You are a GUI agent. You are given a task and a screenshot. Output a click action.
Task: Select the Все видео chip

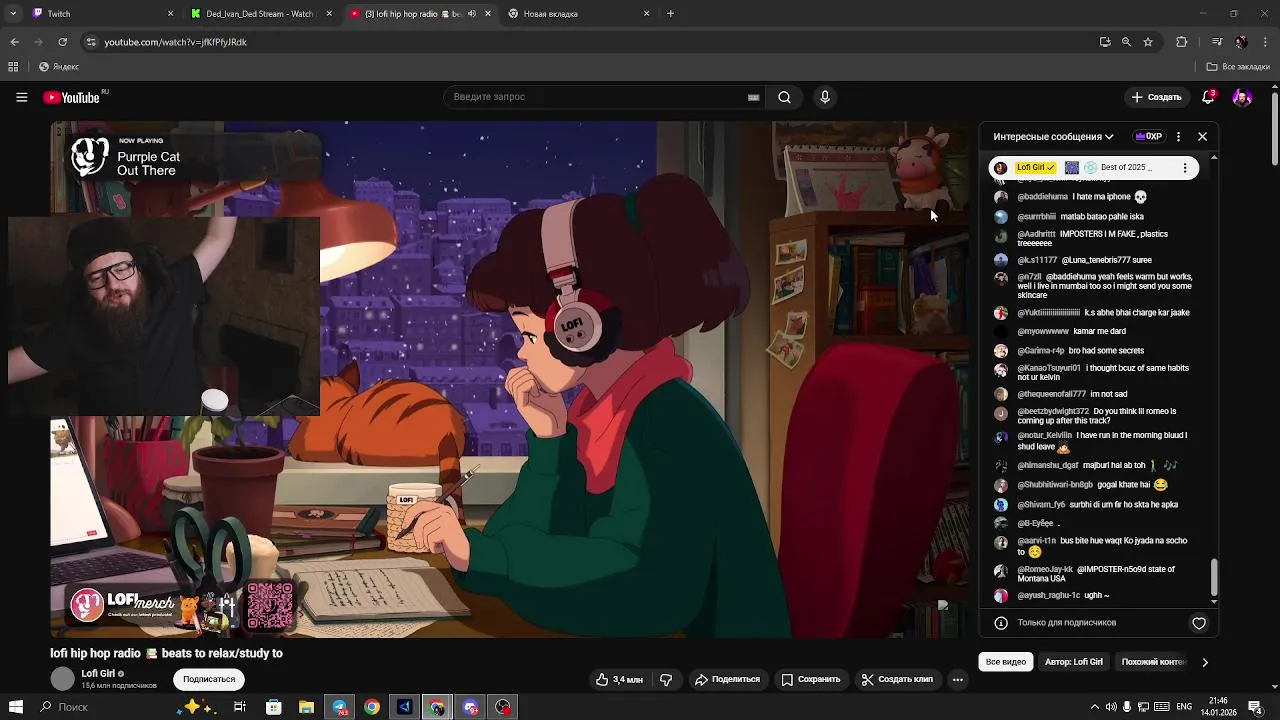(x=1006, y=662)
